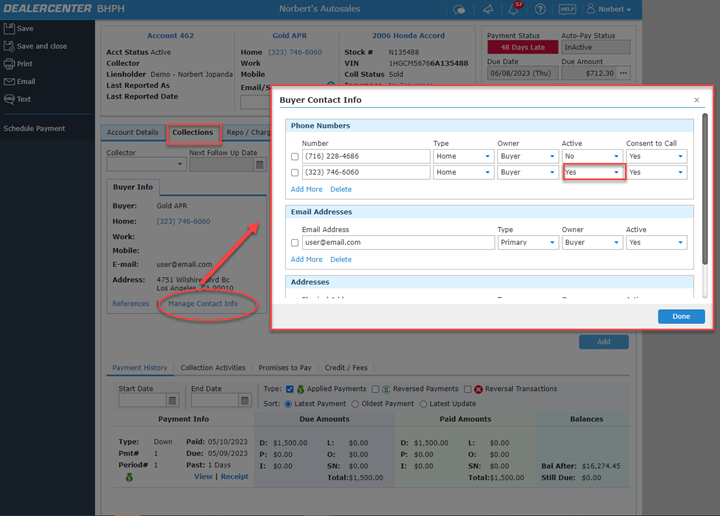The image size is (720, 516).
Task: Click the Save icon in sidebar
Action: pos(9,28)
